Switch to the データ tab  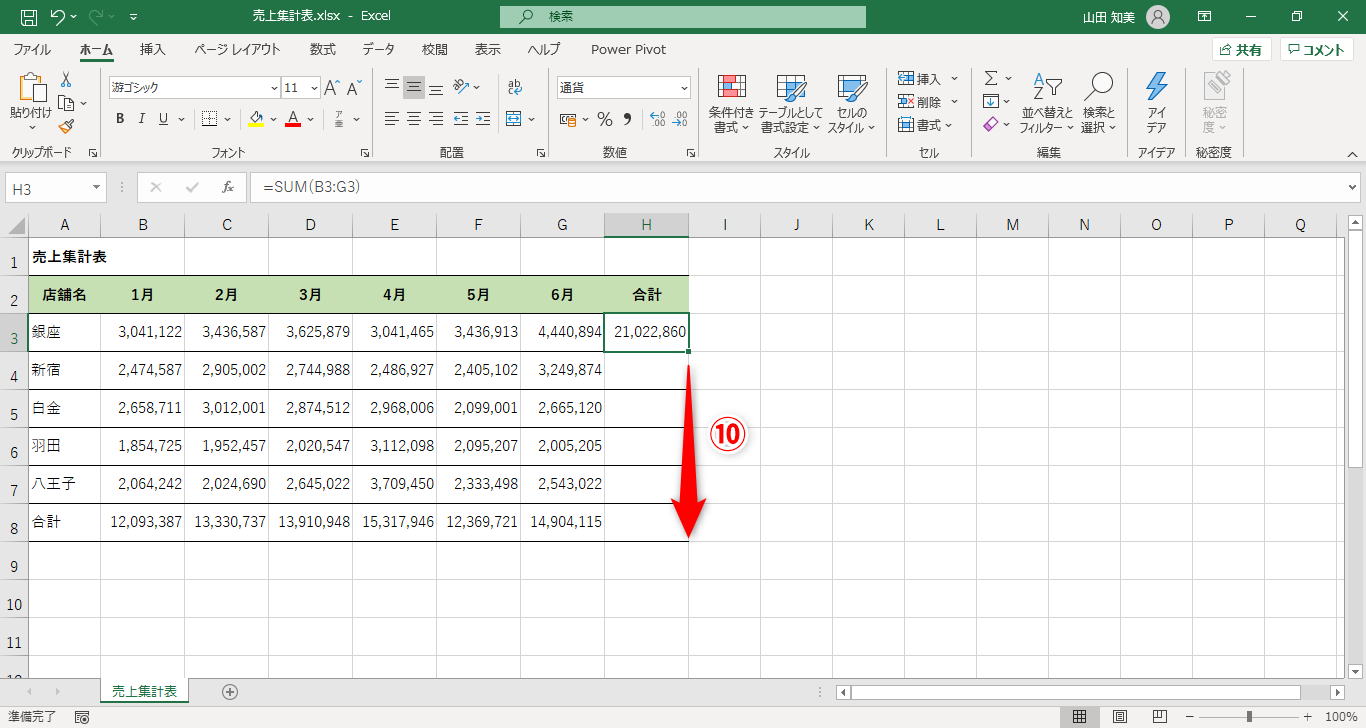[378, 49]
